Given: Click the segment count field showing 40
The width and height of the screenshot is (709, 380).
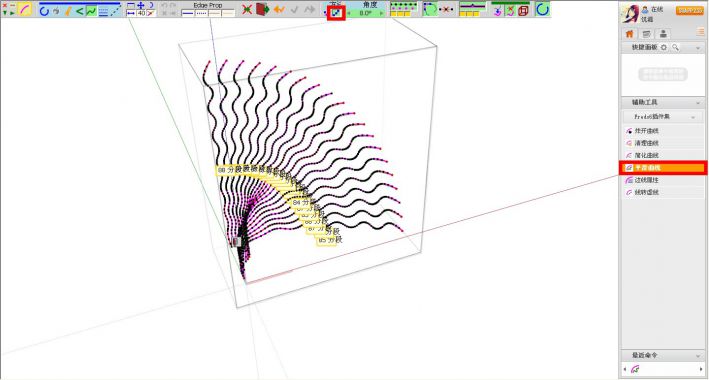Looking at the screenshot, I should pos(141,14).
